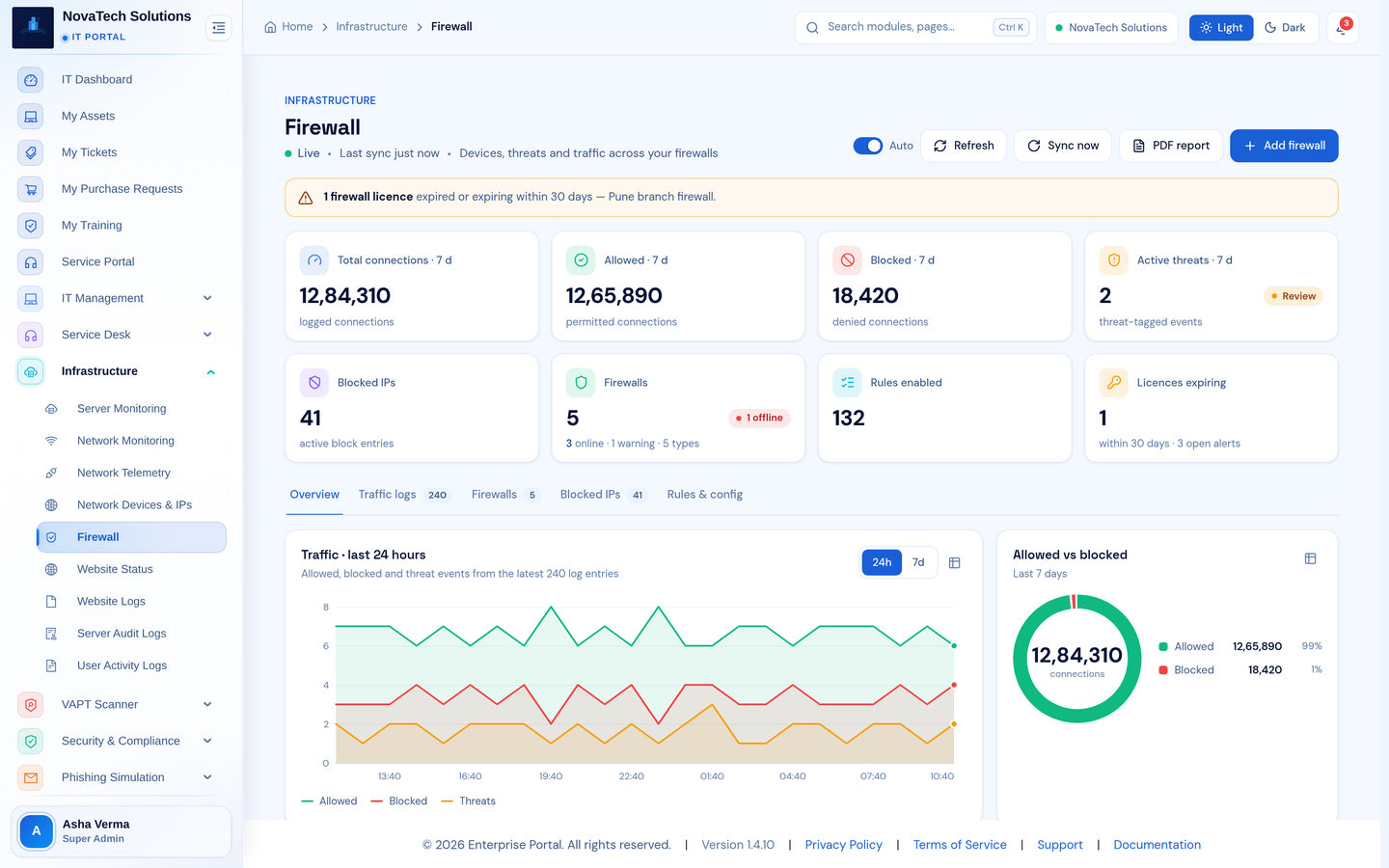Select the 7d traffic range
Image resolution: width=1389 pixels, height=868 pixels.
tap(918, 562)
